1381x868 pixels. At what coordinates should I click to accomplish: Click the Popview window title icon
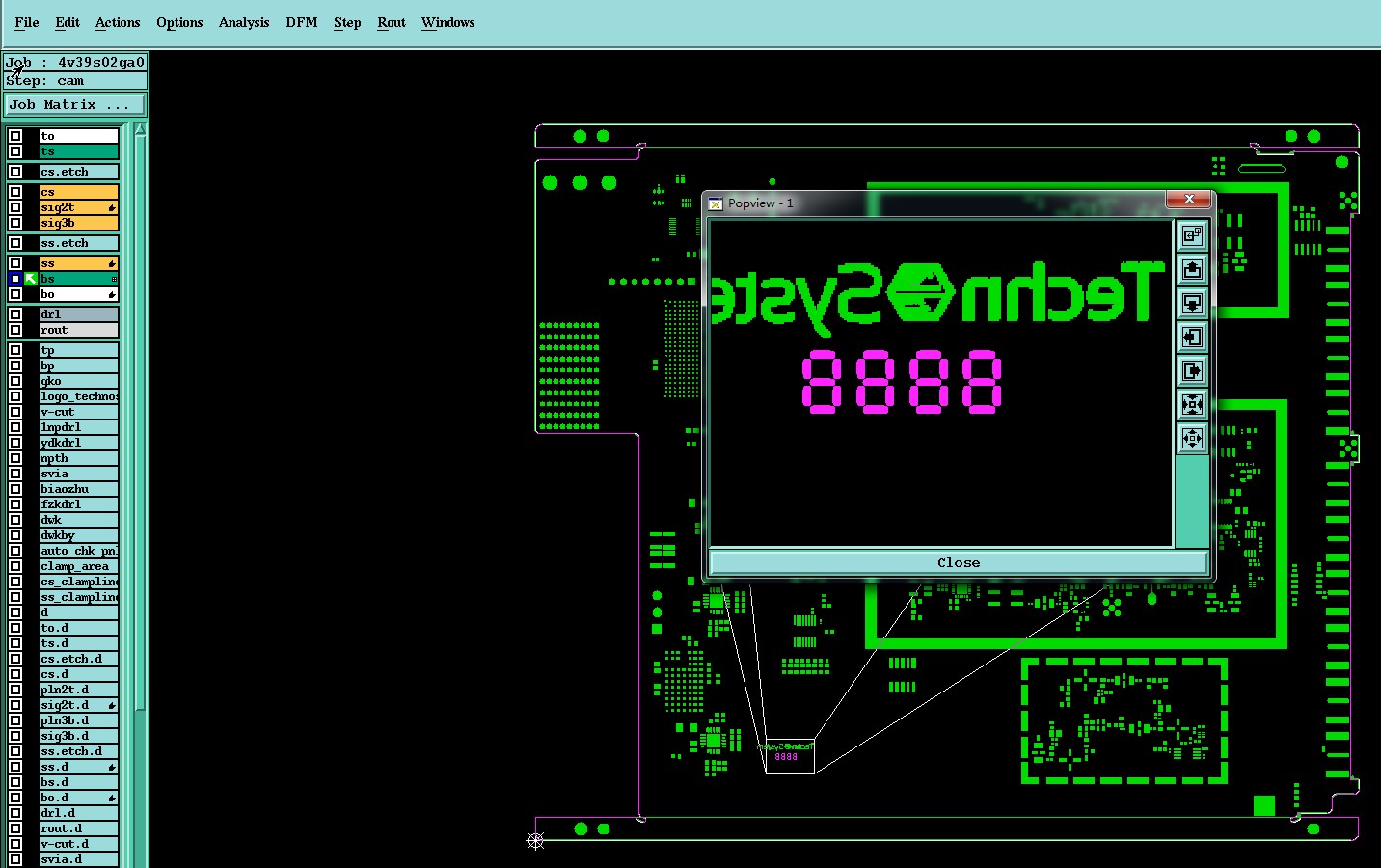716,203
